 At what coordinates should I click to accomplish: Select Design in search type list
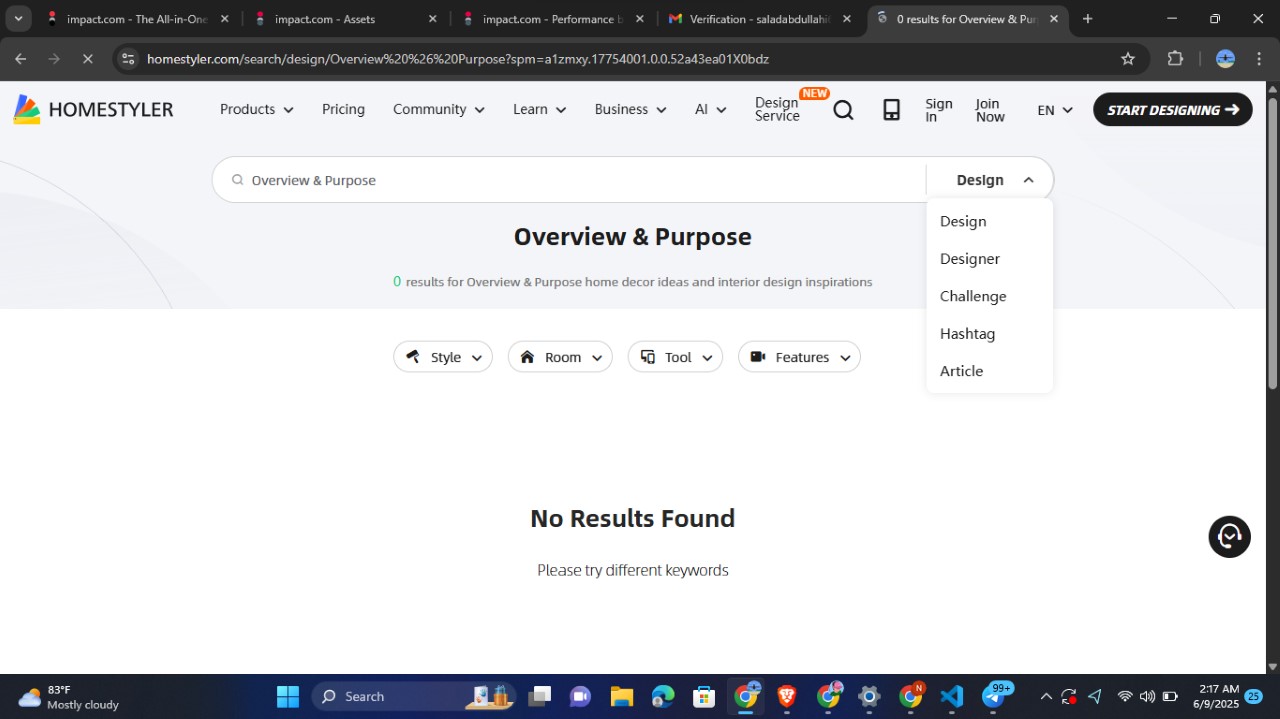963,221
